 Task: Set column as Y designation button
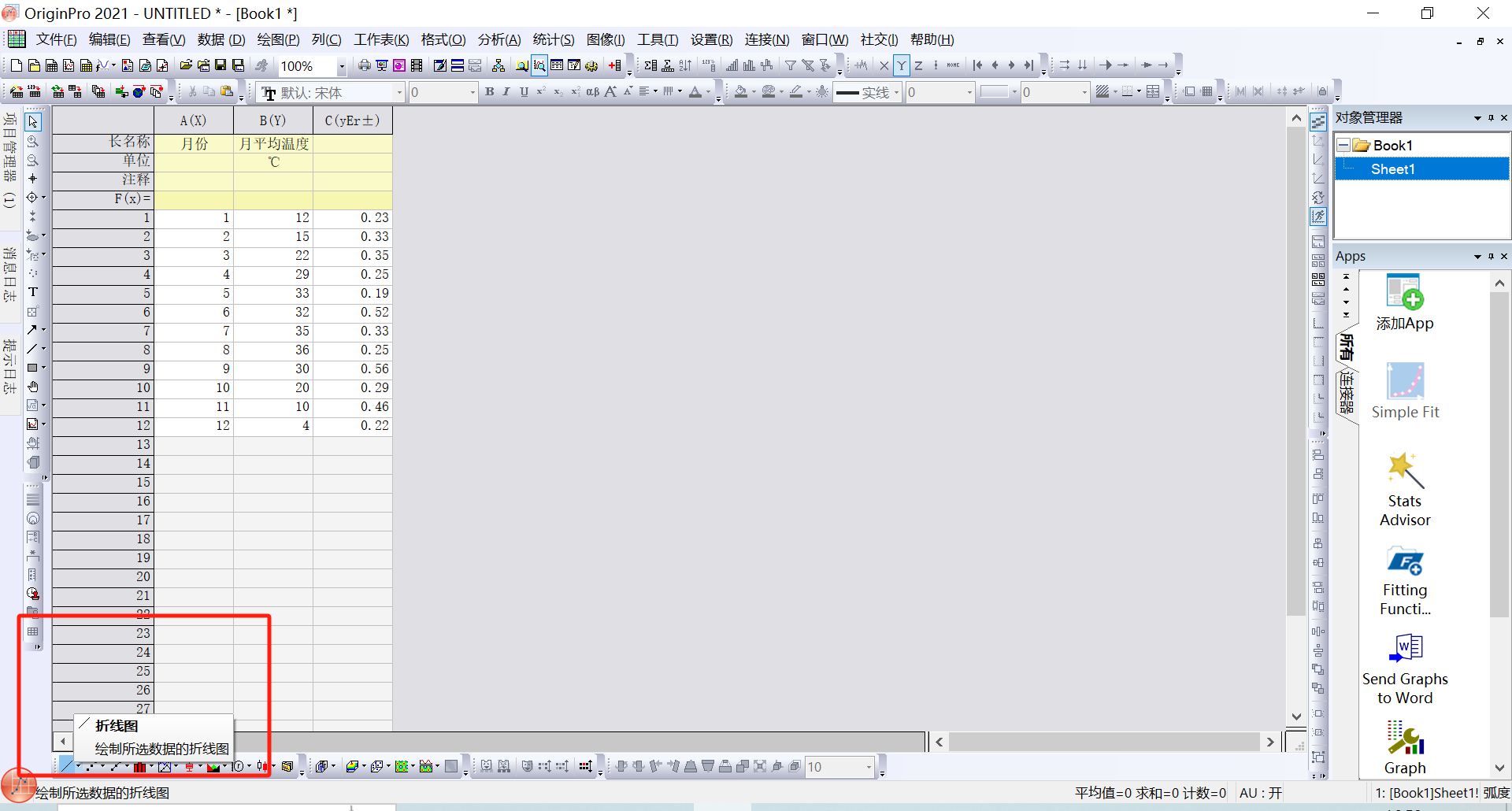(x=901, y=65)
